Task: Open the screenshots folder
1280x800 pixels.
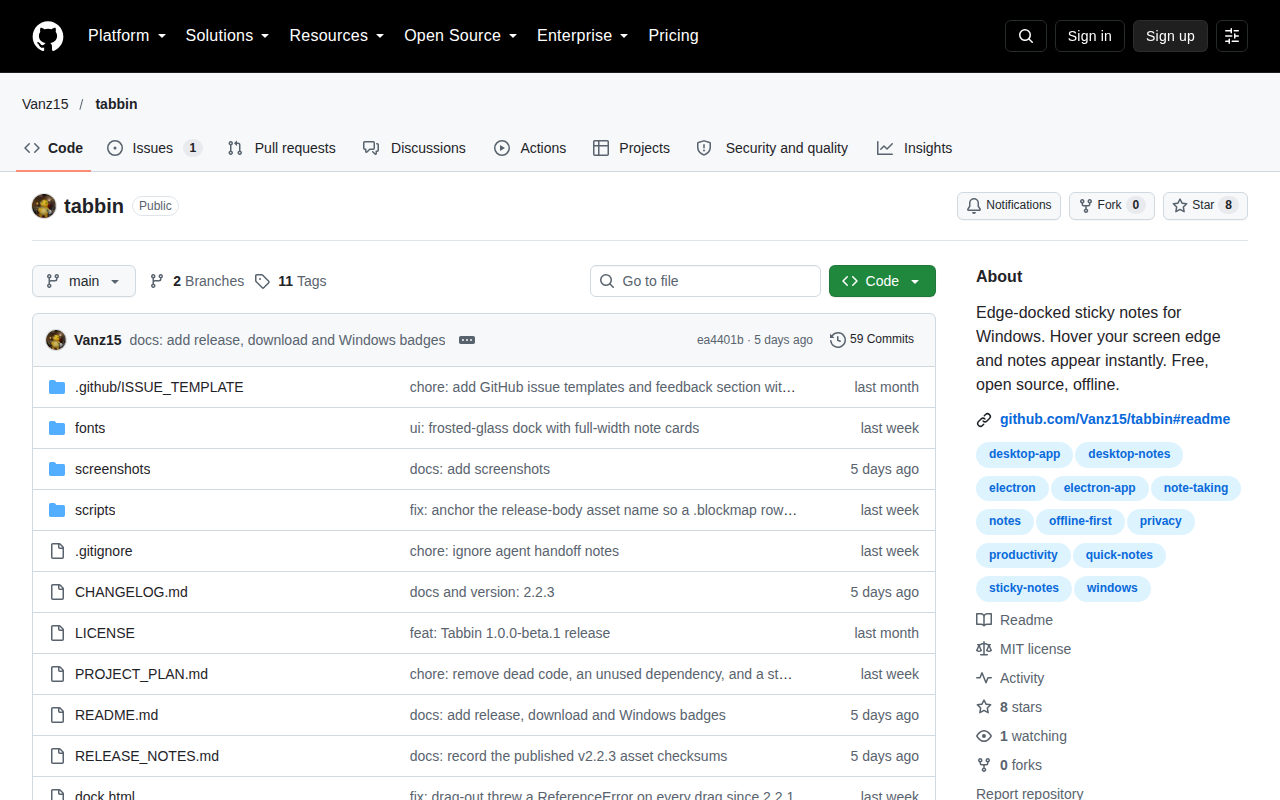Action: (112, 469)
